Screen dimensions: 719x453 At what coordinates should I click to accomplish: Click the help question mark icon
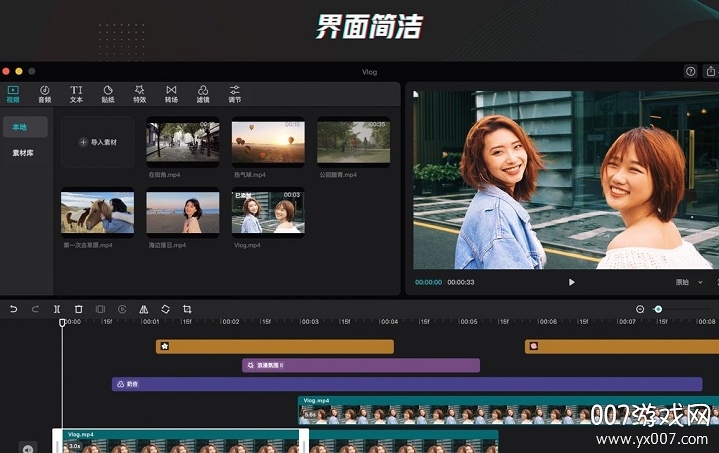tap(690, 72)
